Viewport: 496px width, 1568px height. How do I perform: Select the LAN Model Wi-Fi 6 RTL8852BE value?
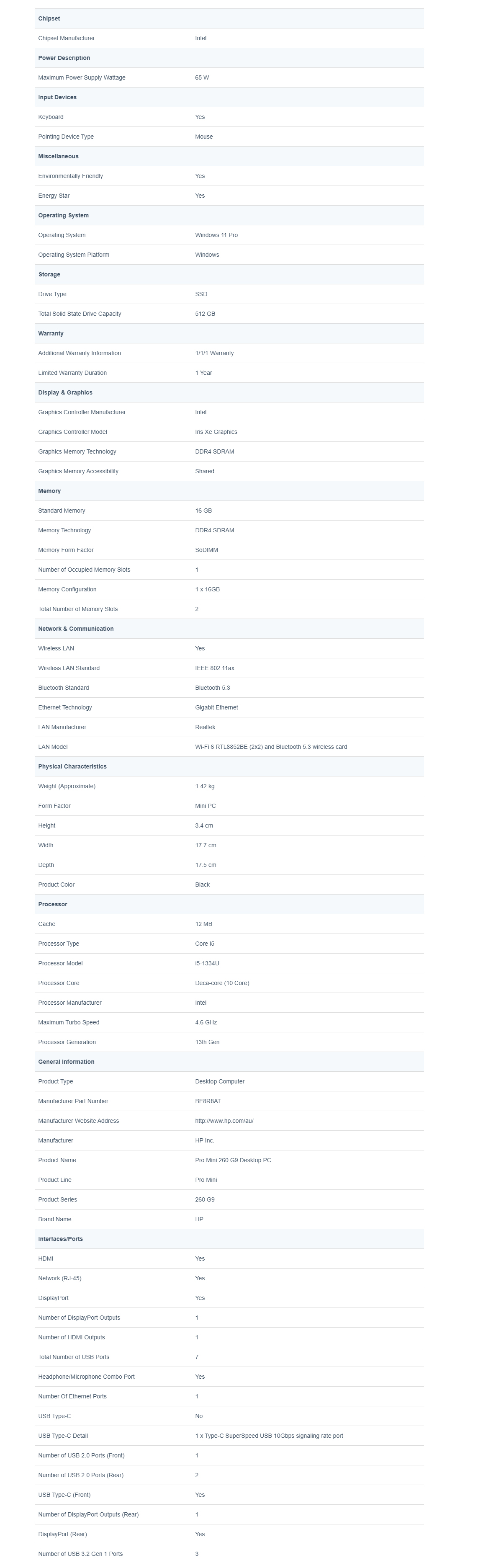click(271, 747)
